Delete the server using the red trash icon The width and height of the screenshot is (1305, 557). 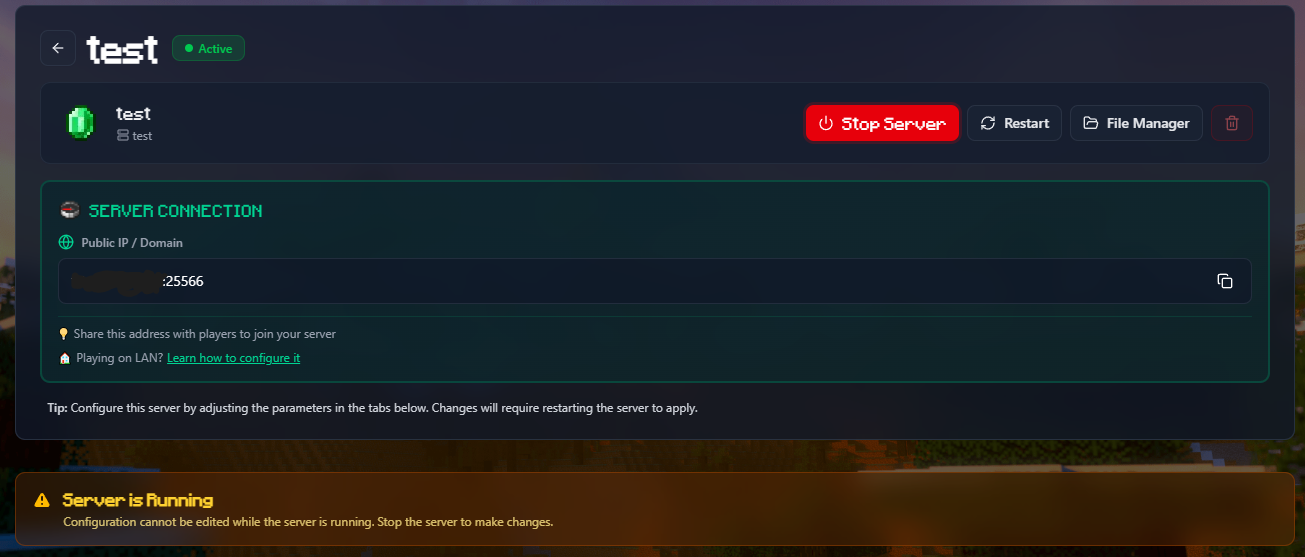coord(1232,123)
